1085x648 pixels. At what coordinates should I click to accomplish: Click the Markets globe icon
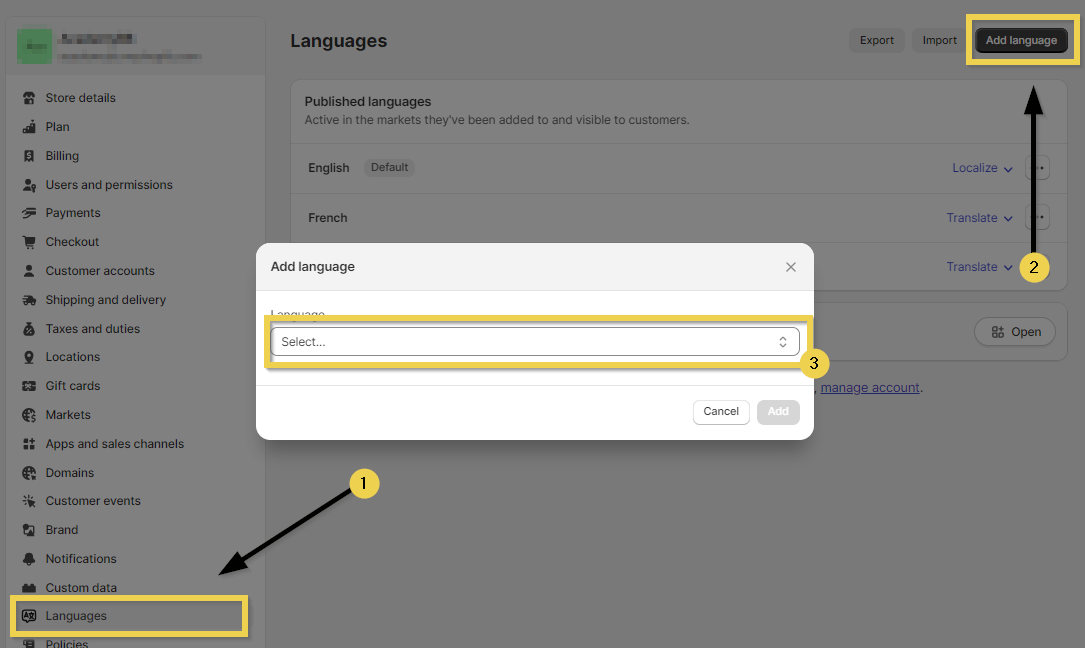coord(29,415)
